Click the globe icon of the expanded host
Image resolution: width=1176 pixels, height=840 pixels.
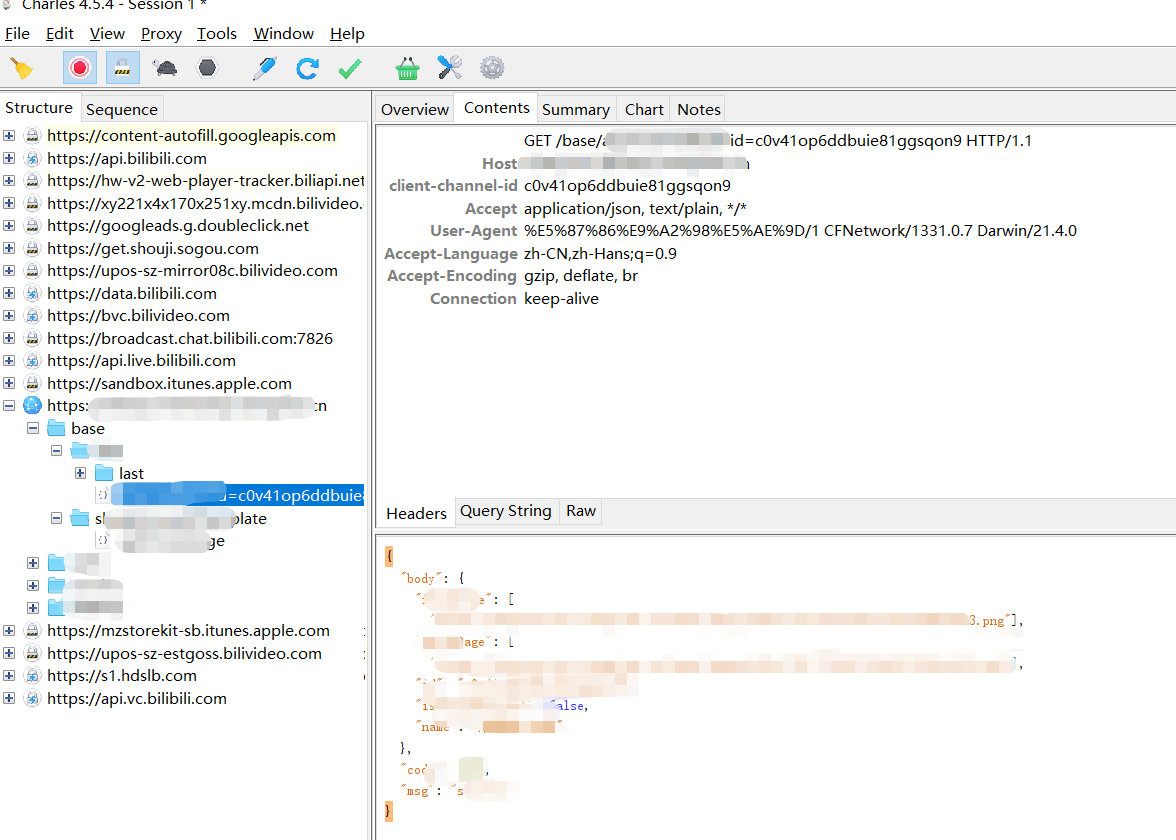coord(32,406)
